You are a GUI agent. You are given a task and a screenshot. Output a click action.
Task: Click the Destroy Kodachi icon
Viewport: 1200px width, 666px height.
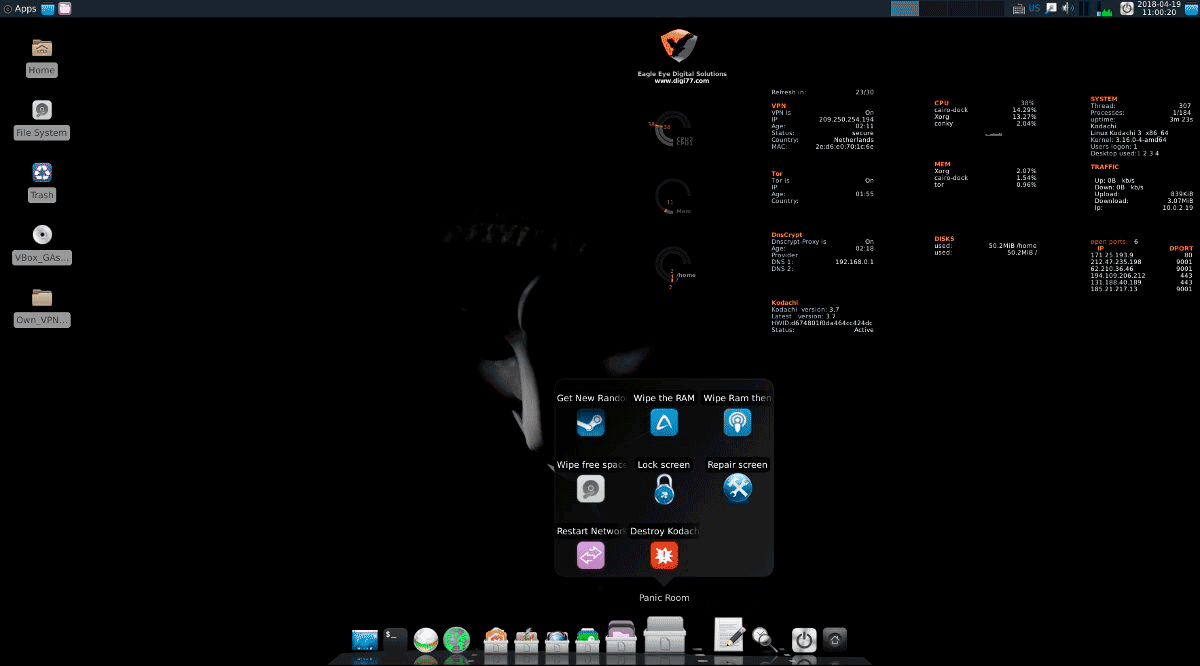tap(664, 555)
